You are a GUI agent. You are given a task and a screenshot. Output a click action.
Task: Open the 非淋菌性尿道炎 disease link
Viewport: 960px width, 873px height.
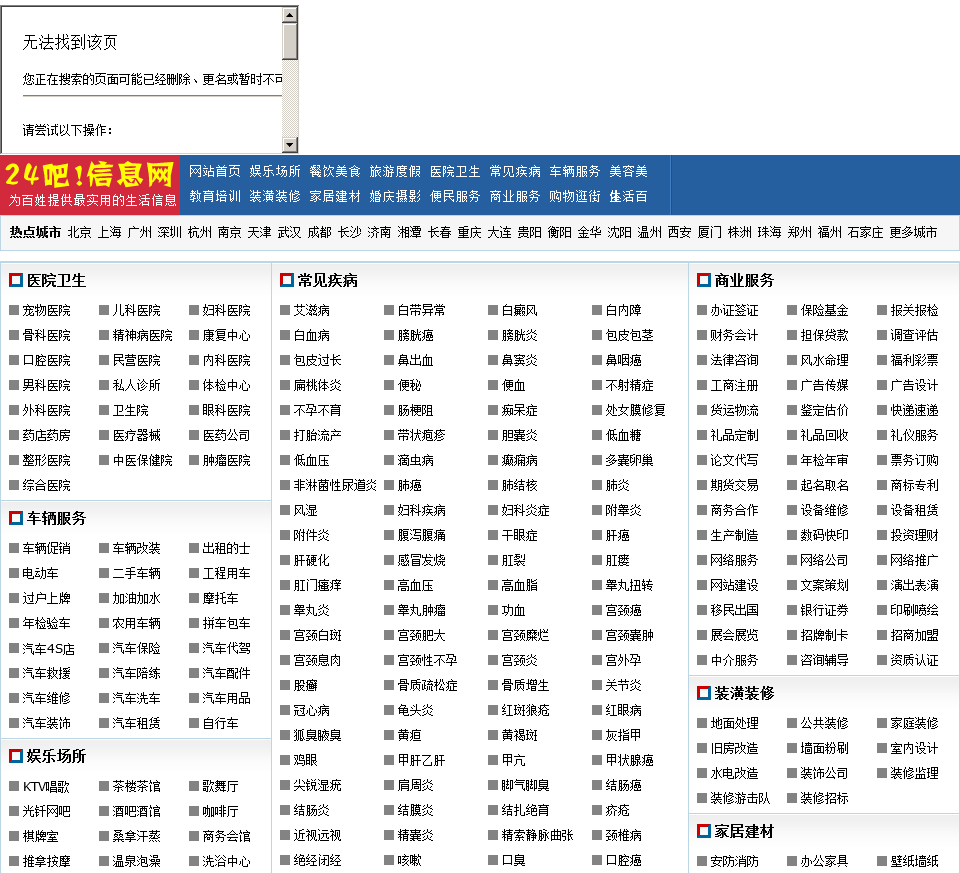pos(336,485)
